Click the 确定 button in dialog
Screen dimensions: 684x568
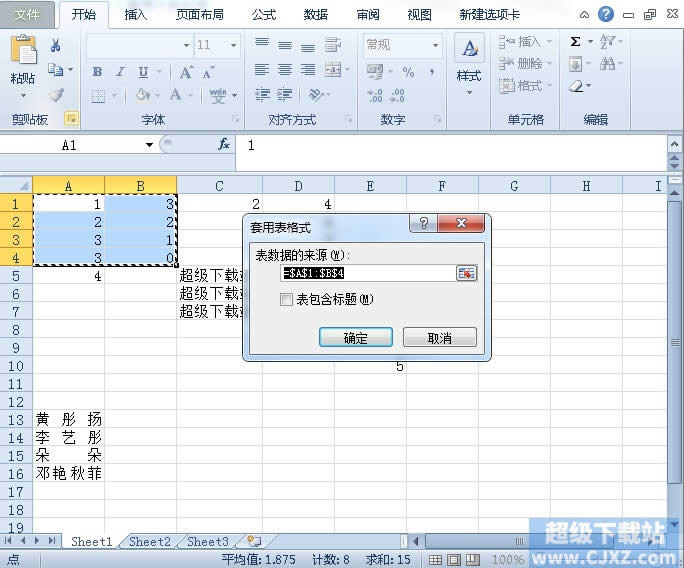[x=355, y=338]
